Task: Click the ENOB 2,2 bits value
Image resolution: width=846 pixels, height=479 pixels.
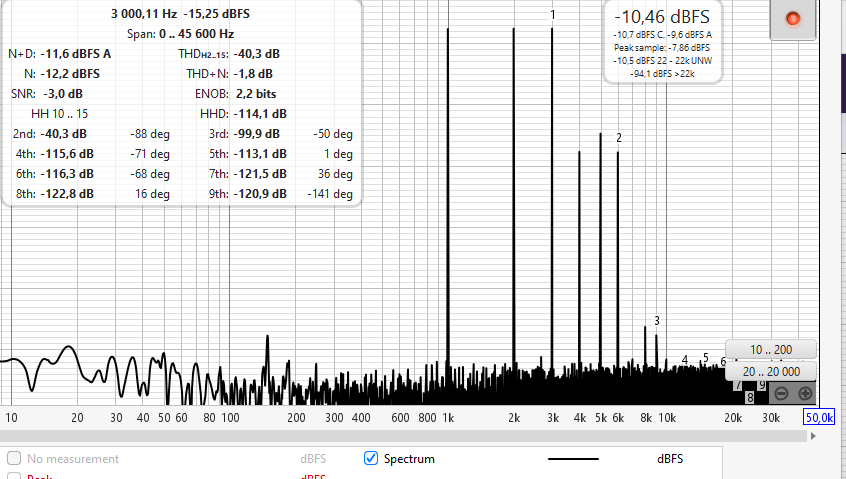Action: click(256, 93)
